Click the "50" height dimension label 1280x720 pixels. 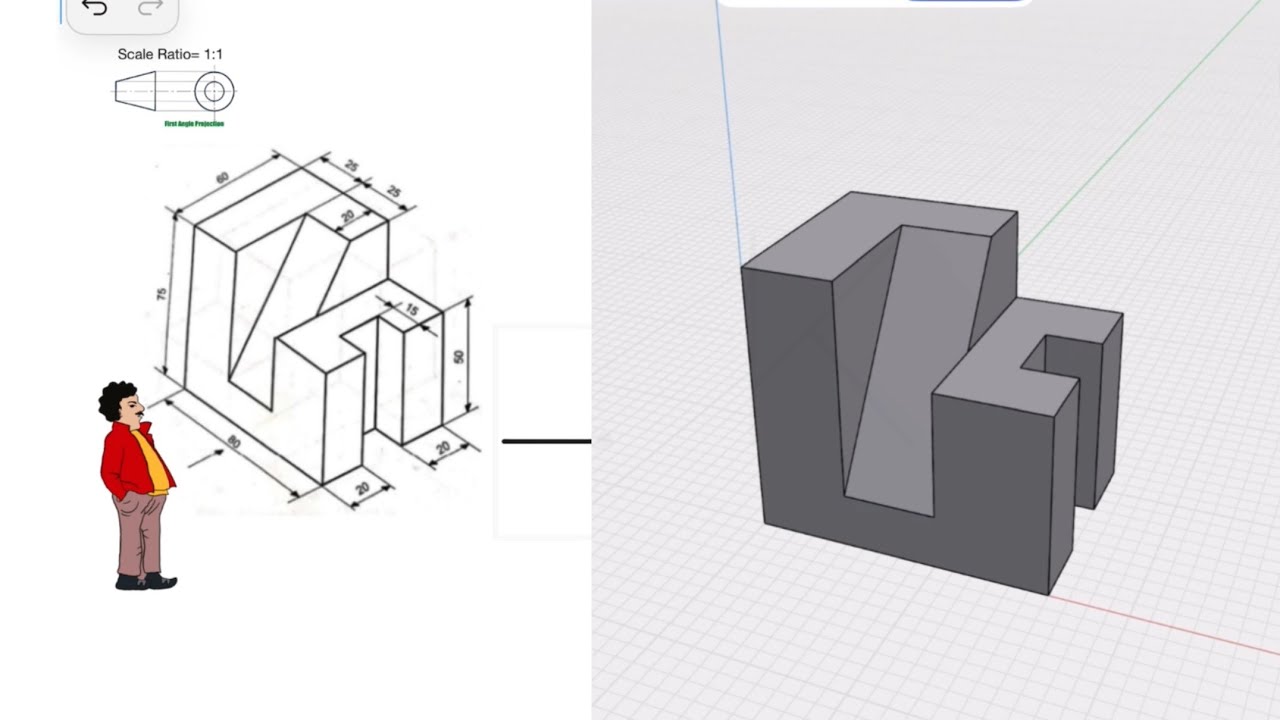click(x=459, y=356)
